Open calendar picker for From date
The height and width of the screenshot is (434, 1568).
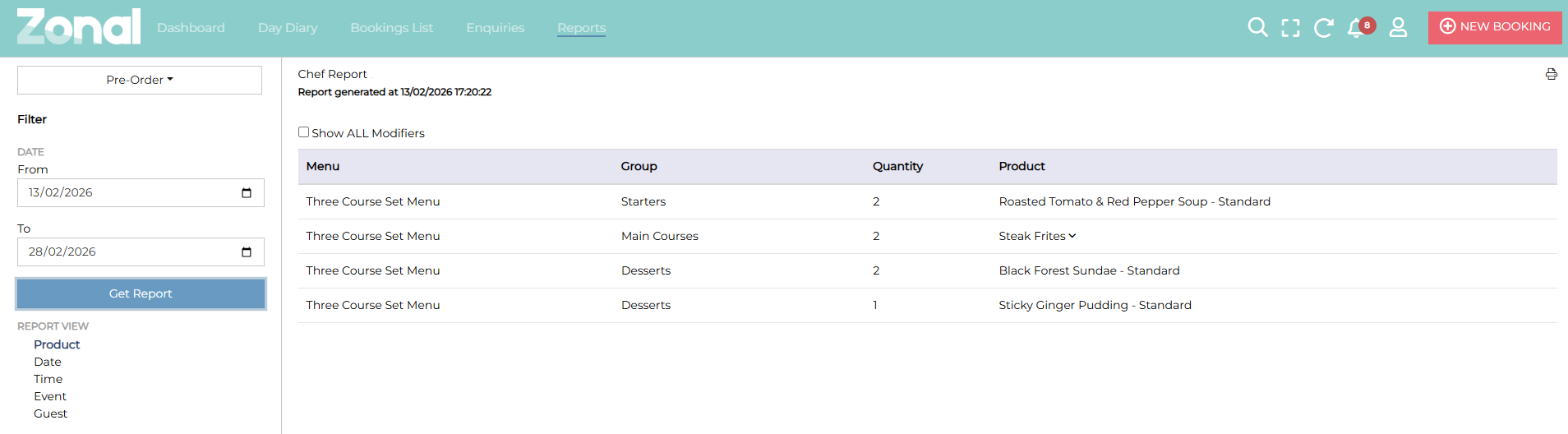(x=247, y=193)
